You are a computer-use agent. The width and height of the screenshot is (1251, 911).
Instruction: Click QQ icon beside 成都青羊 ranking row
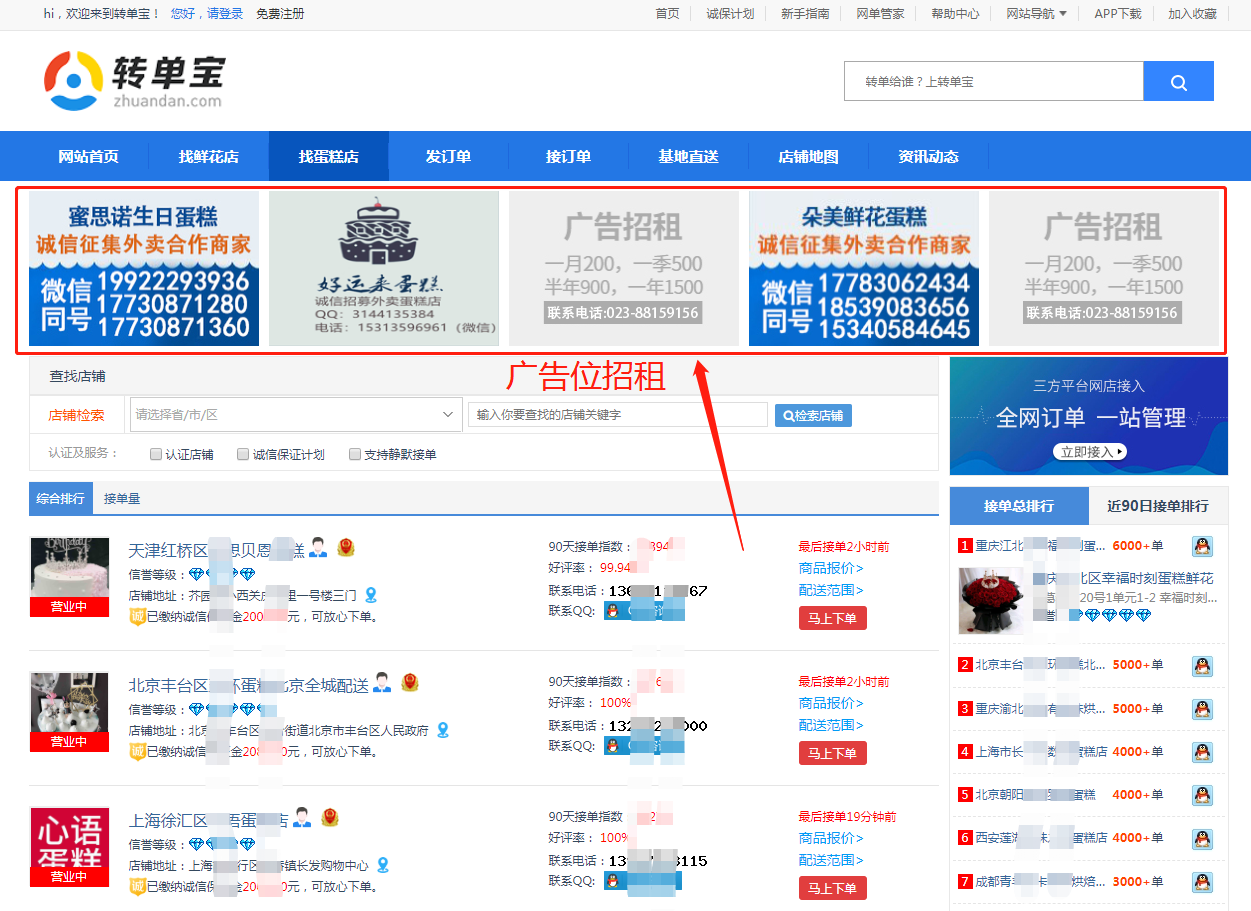[x=1202, y=882]
